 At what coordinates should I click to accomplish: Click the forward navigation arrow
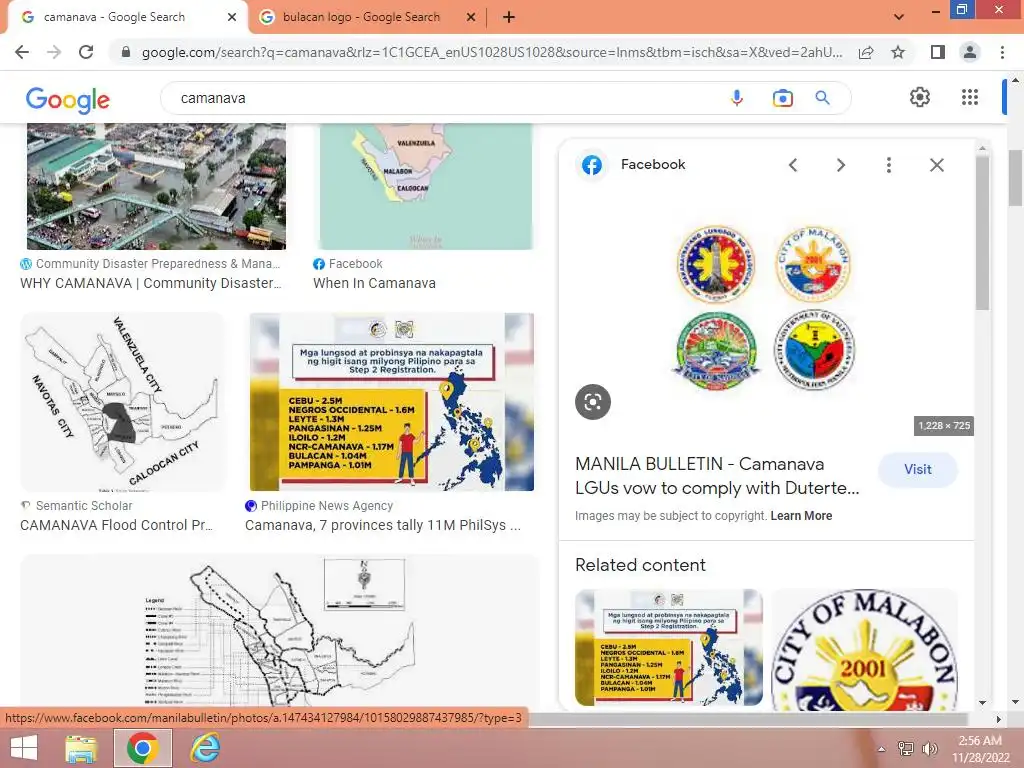click(x=54, y=52)
